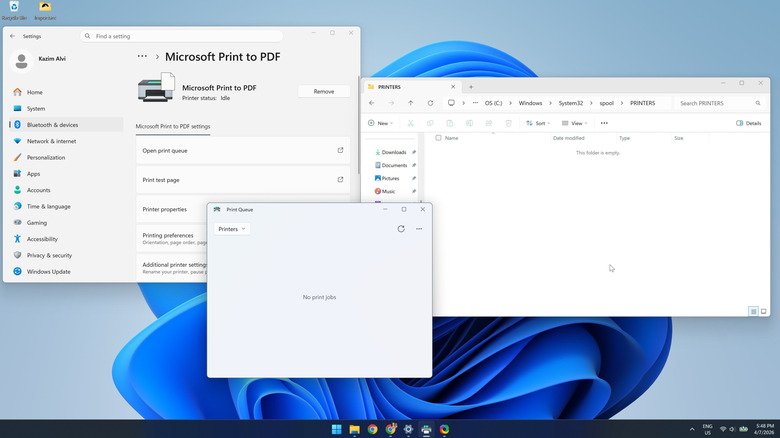Open Accounts in Settings sidebar
This screenshot has height=438, width=780.
click(x=66, y=190)
